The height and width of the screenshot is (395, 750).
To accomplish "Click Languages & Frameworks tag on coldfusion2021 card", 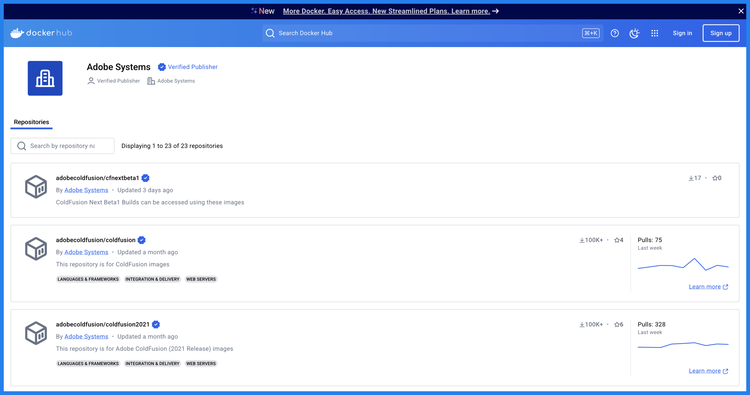I will [x=88, y=363].
